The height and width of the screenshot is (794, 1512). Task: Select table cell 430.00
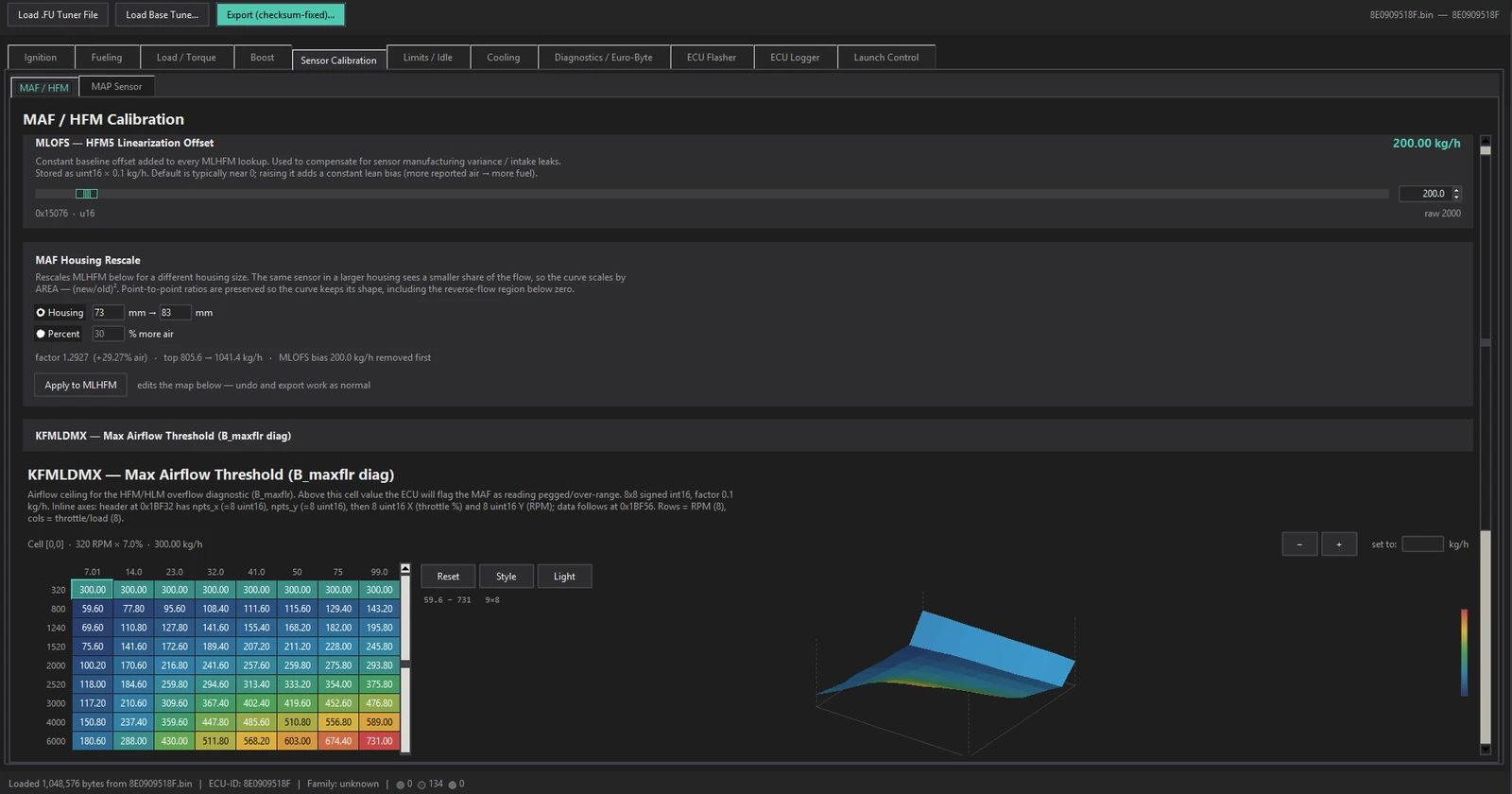(175, 741)
